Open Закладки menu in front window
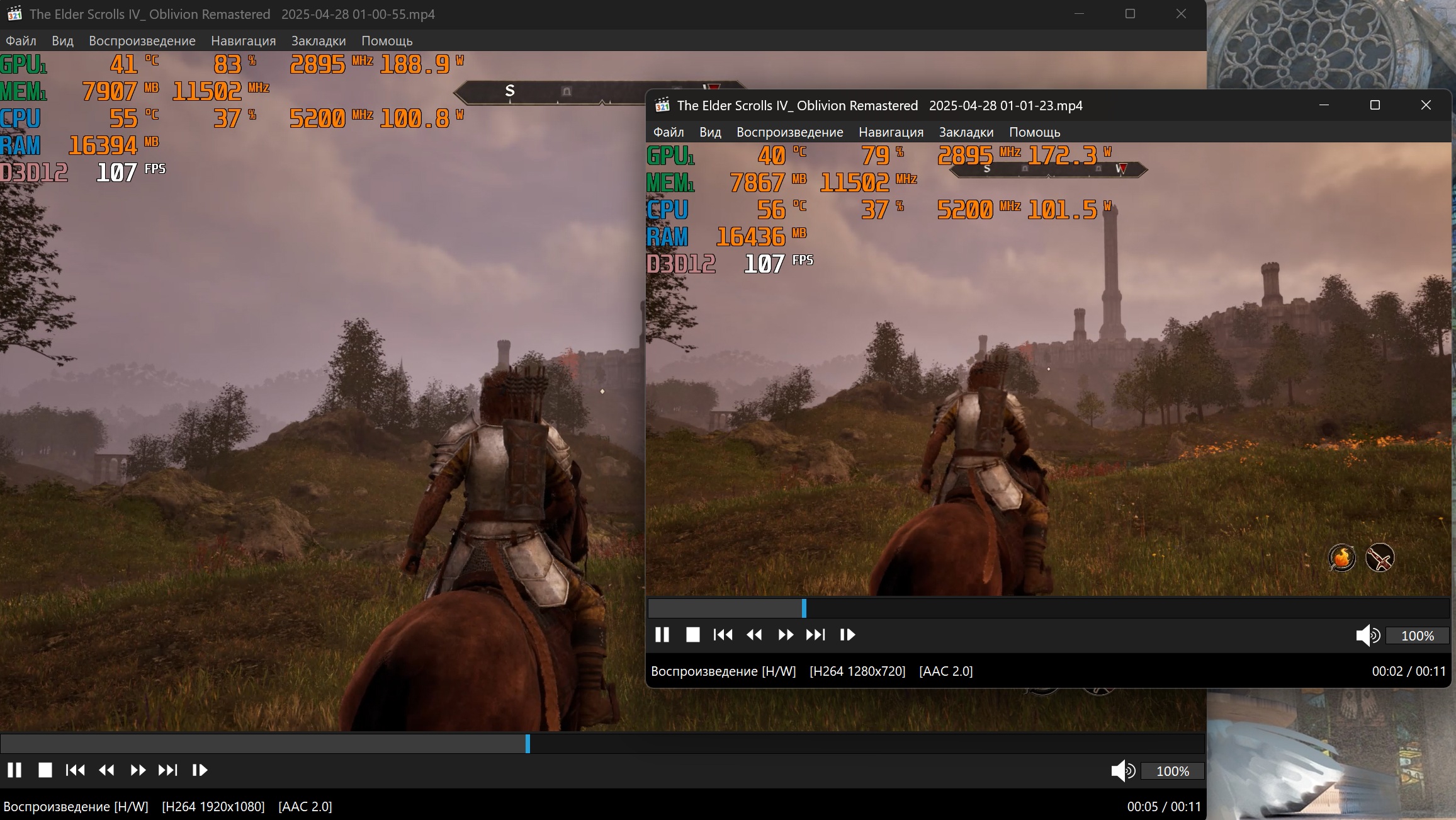This screenshot has width=1456, height=820. (966, 132)
